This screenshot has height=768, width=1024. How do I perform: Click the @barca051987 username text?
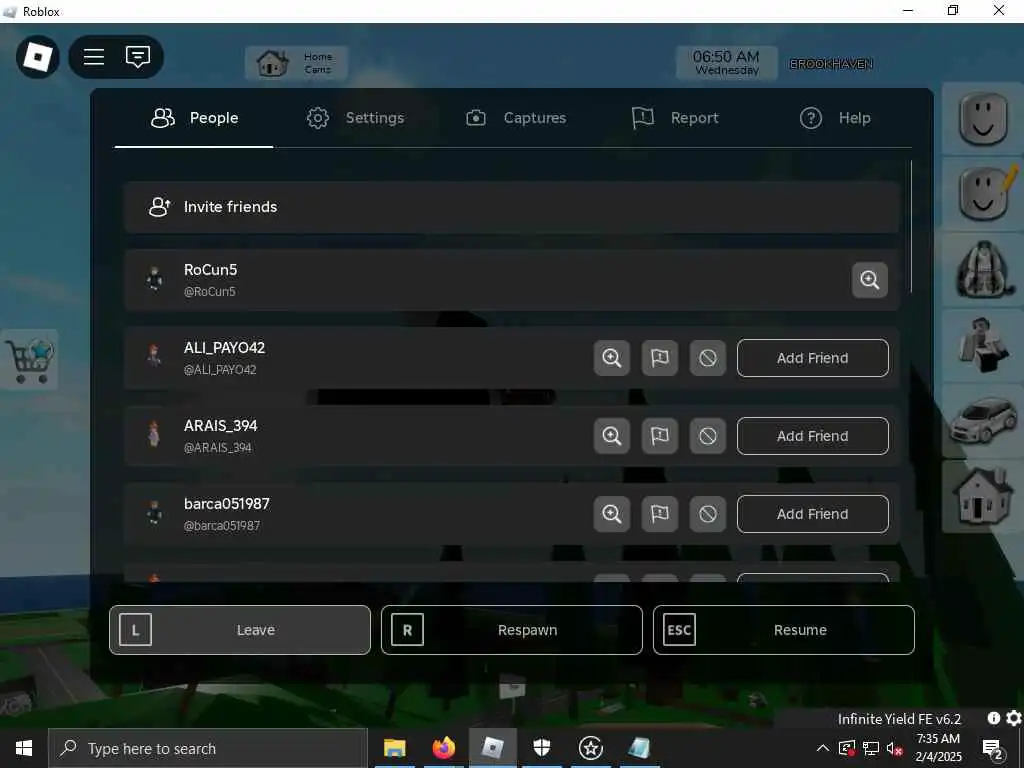click(222, 526)
